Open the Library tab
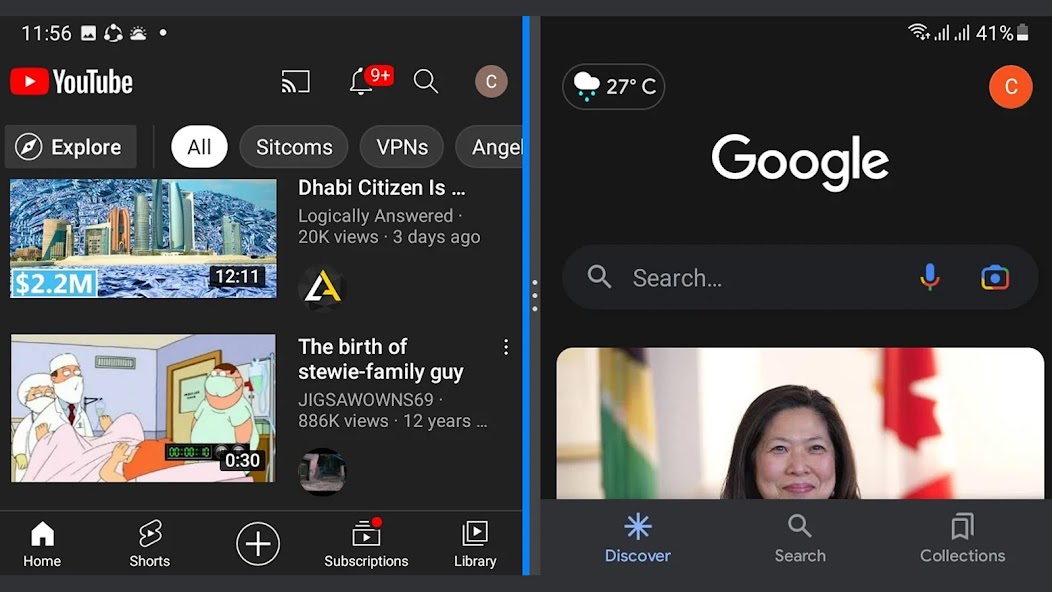1052x592 pixels. pos(475,544)
